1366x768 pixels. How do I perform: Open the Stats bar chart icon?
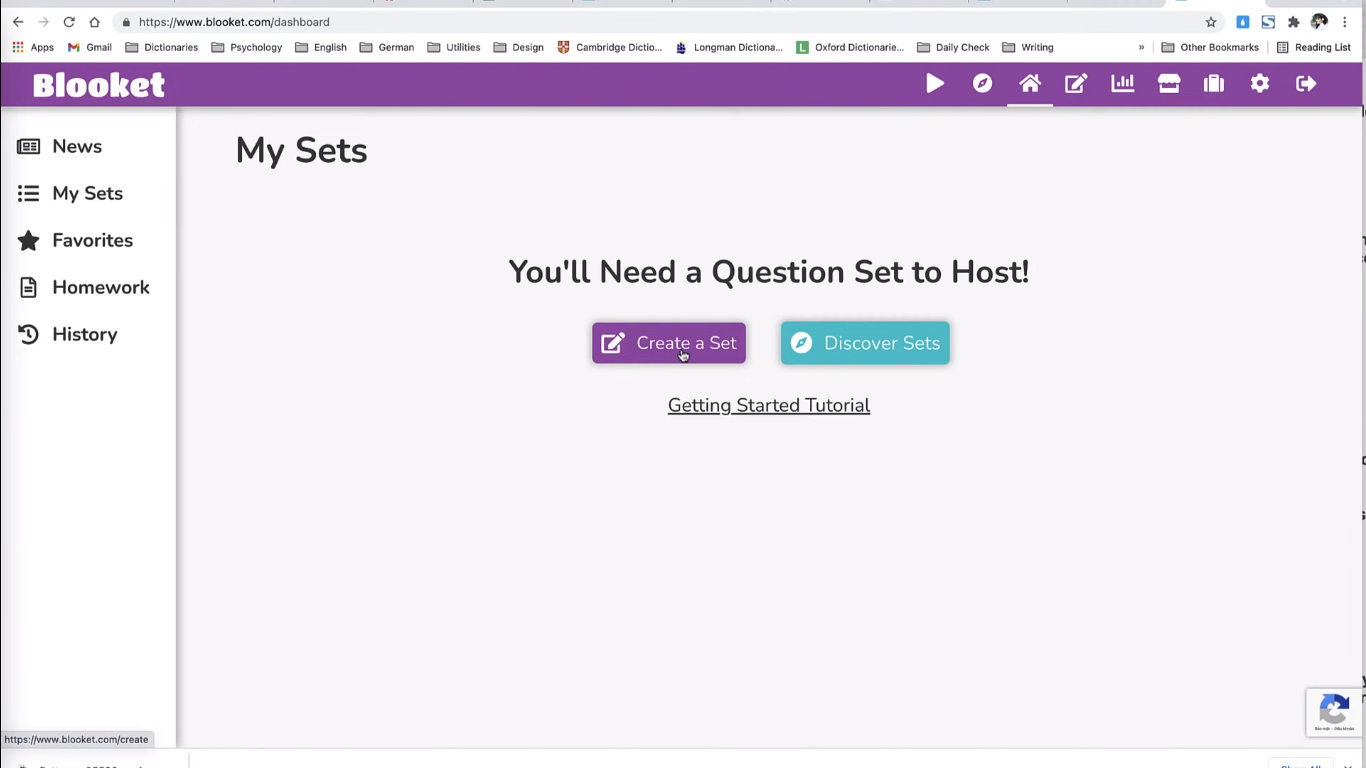click(x=1123, y=84)
